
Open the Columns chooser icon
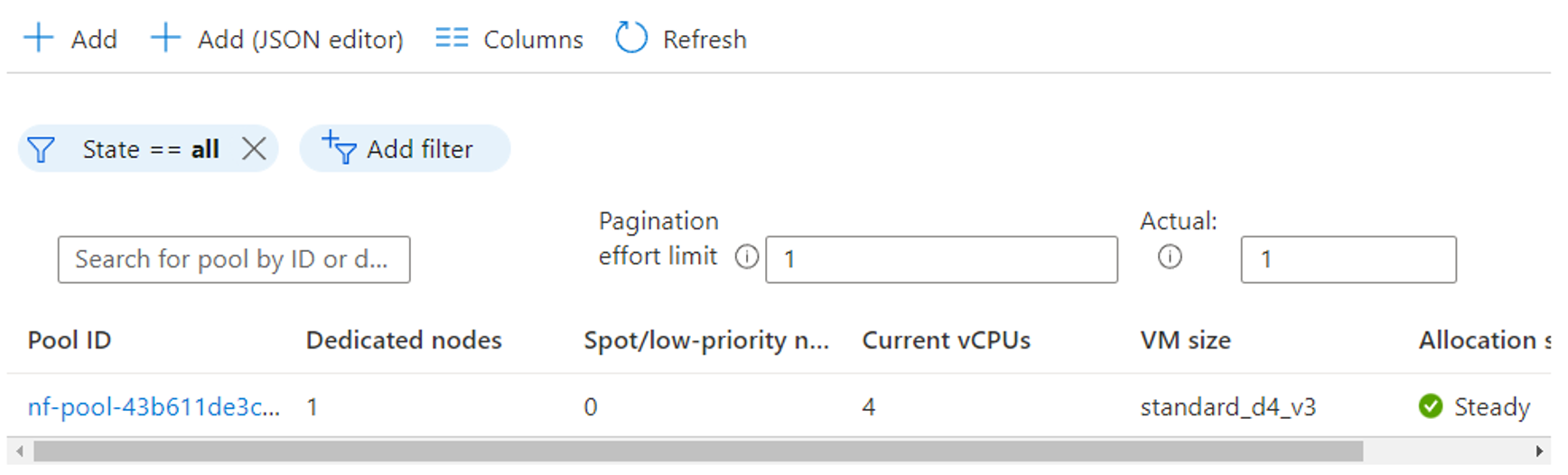[452, 39]
